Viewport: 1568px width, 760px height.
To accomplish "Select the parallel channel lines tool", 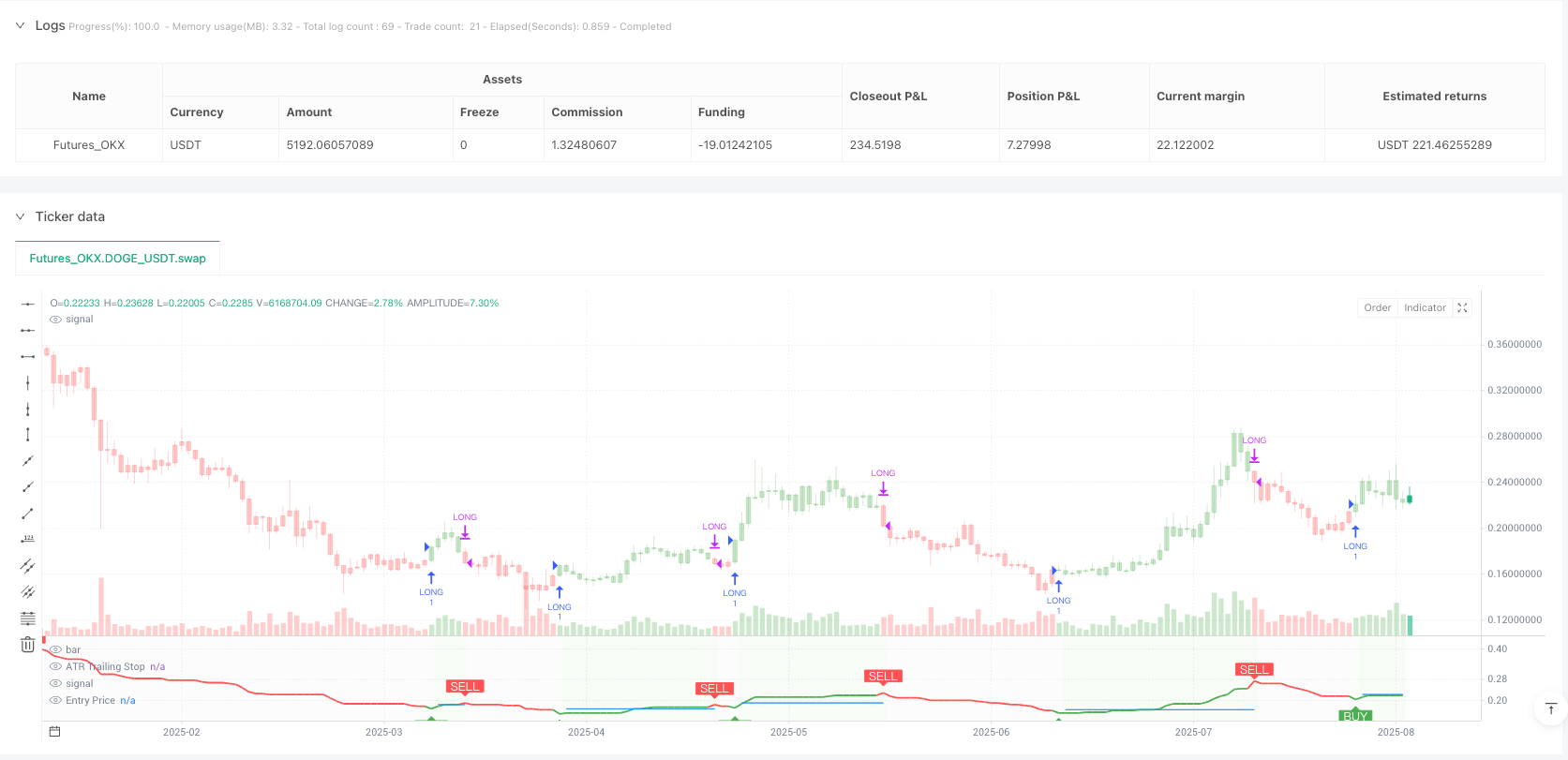I will coord(28,566).
